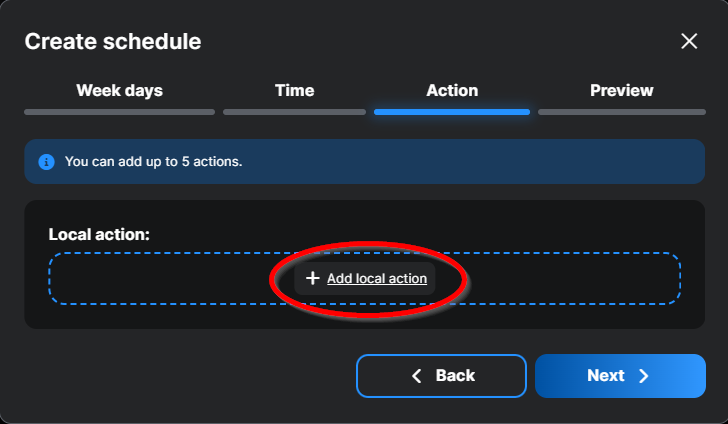
Task: Select the Action step tab
Action: point(452,90)
